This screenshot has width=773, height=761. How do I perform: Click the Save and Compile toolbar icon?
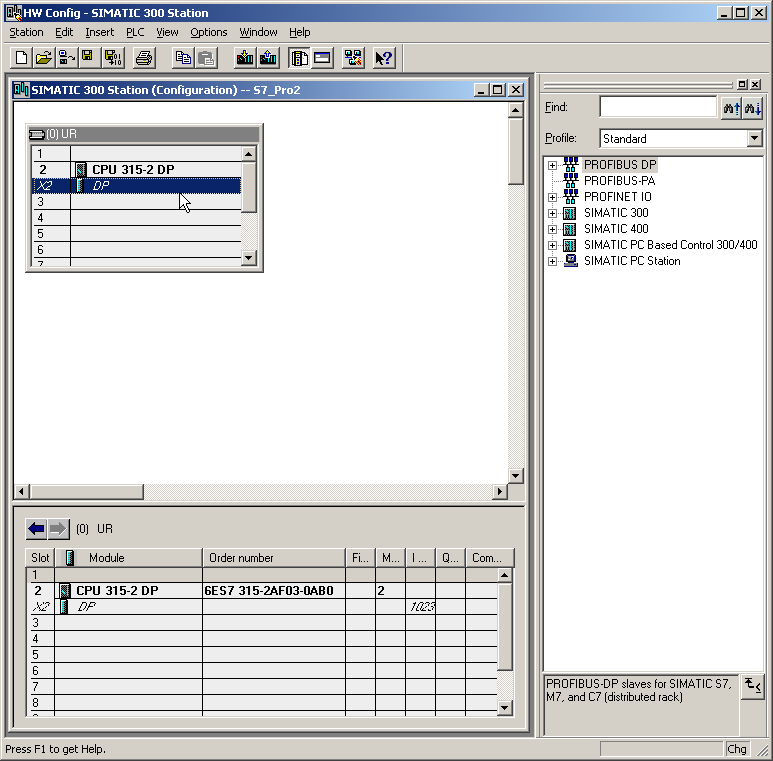tap(113, 58)
